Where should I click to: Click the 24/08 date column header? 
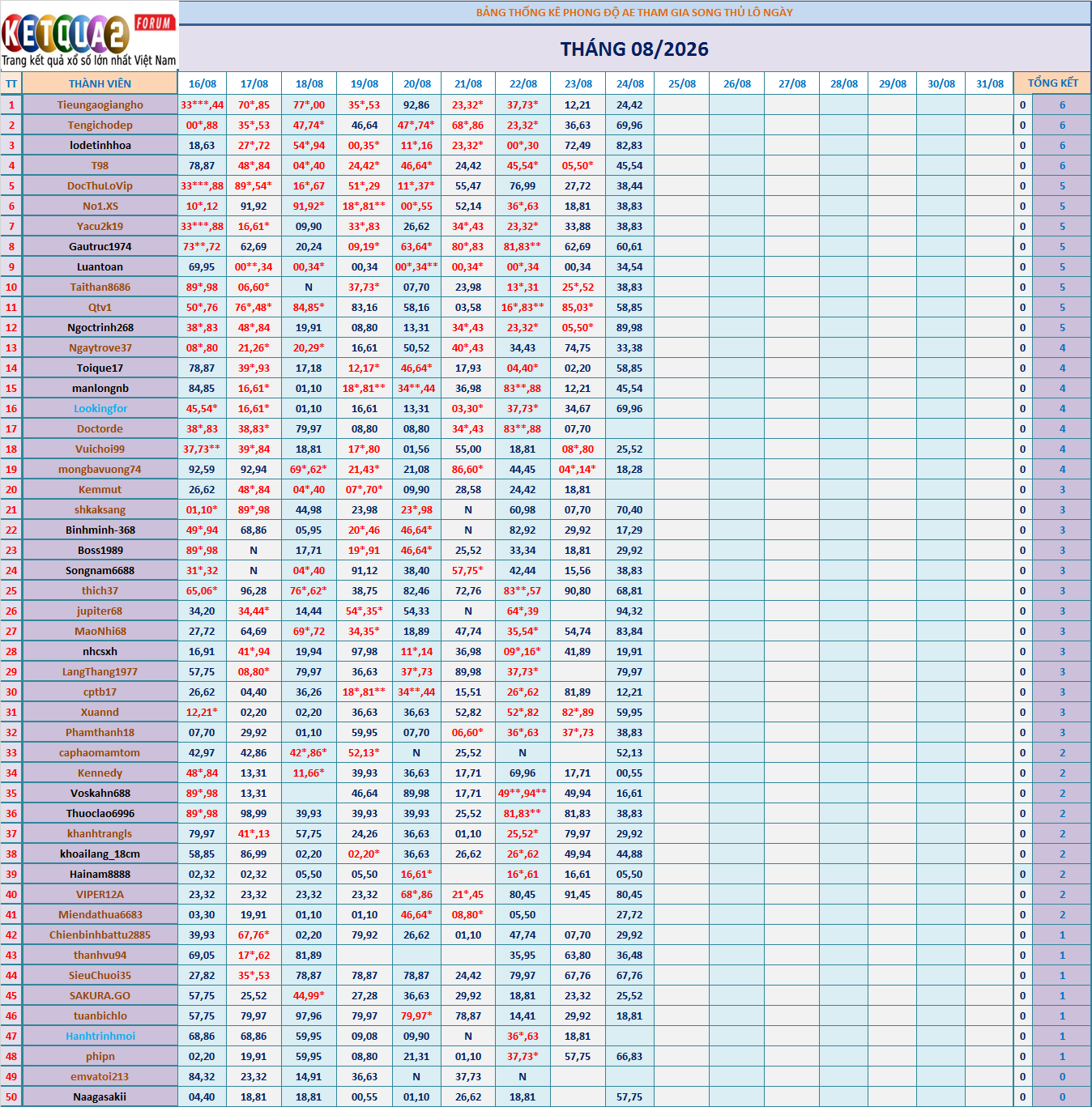[x=630, y=84]
